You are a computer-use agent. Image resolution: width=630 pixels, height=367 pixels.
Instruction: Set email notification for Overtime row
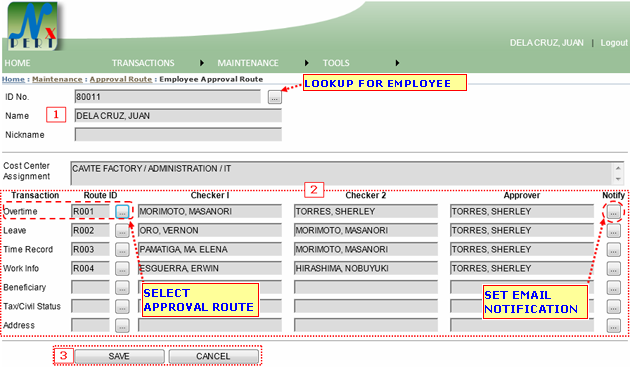(x=614, y=211)
